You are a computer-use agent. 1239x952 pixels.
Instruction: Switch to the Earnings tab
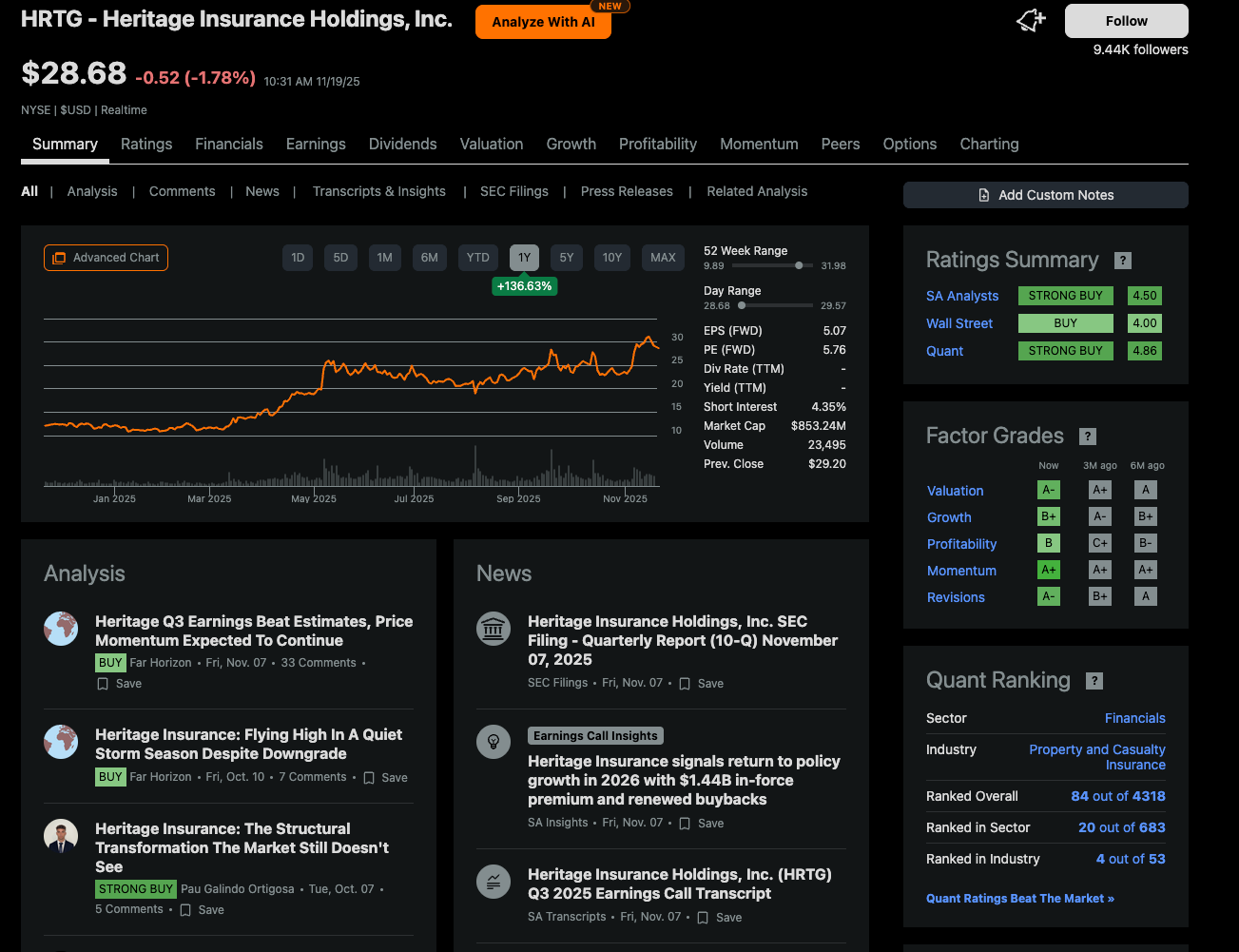click(316, 144)
